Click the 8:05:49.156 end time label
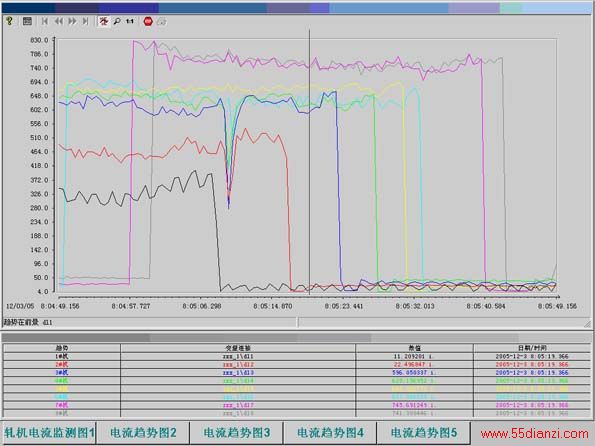 pyautogui.click(x=557, y=306)
